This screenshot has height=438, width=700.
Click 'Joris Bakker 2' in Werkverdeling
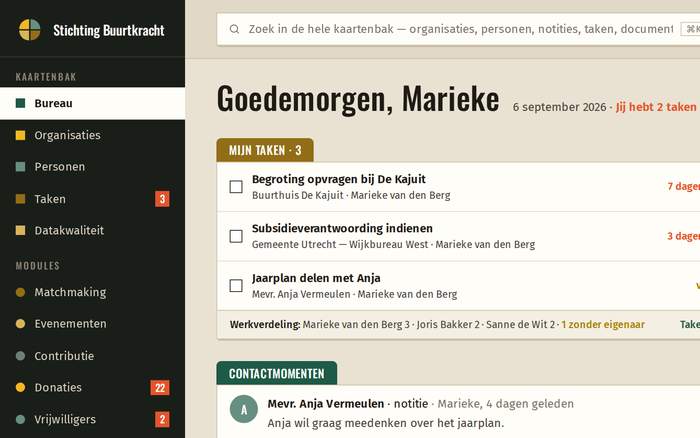tap(448, 325)
